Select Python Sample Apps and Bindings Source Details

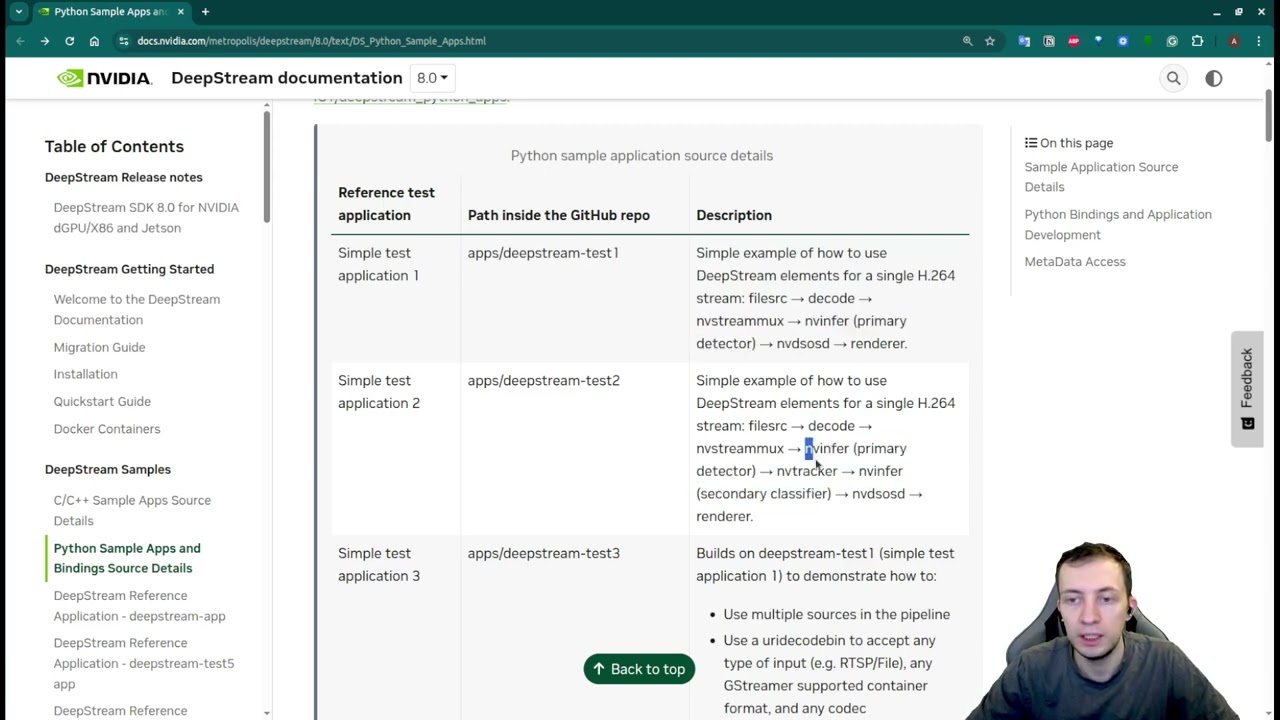pos(127,558)
